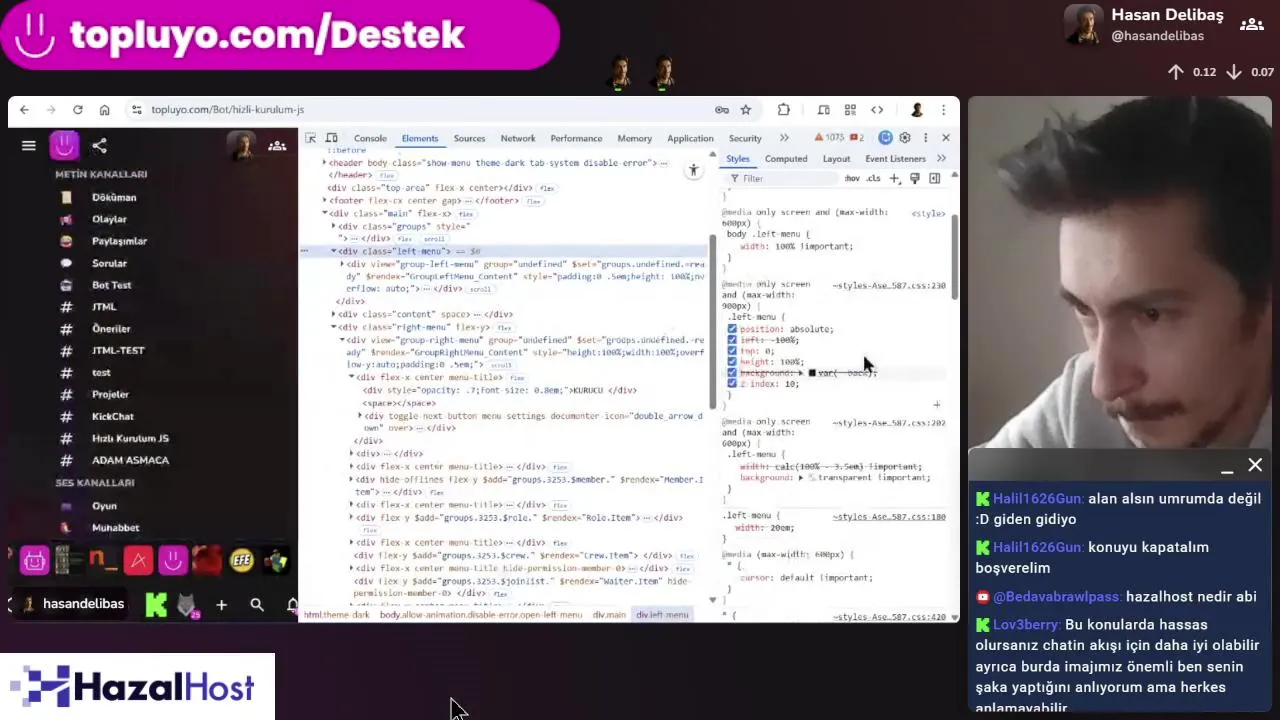This screenshot has height=720, width=1280.
Task: Click the plus icon in Topluyo bottom bar
Action: pyautogui.click(x=221, y=604)
